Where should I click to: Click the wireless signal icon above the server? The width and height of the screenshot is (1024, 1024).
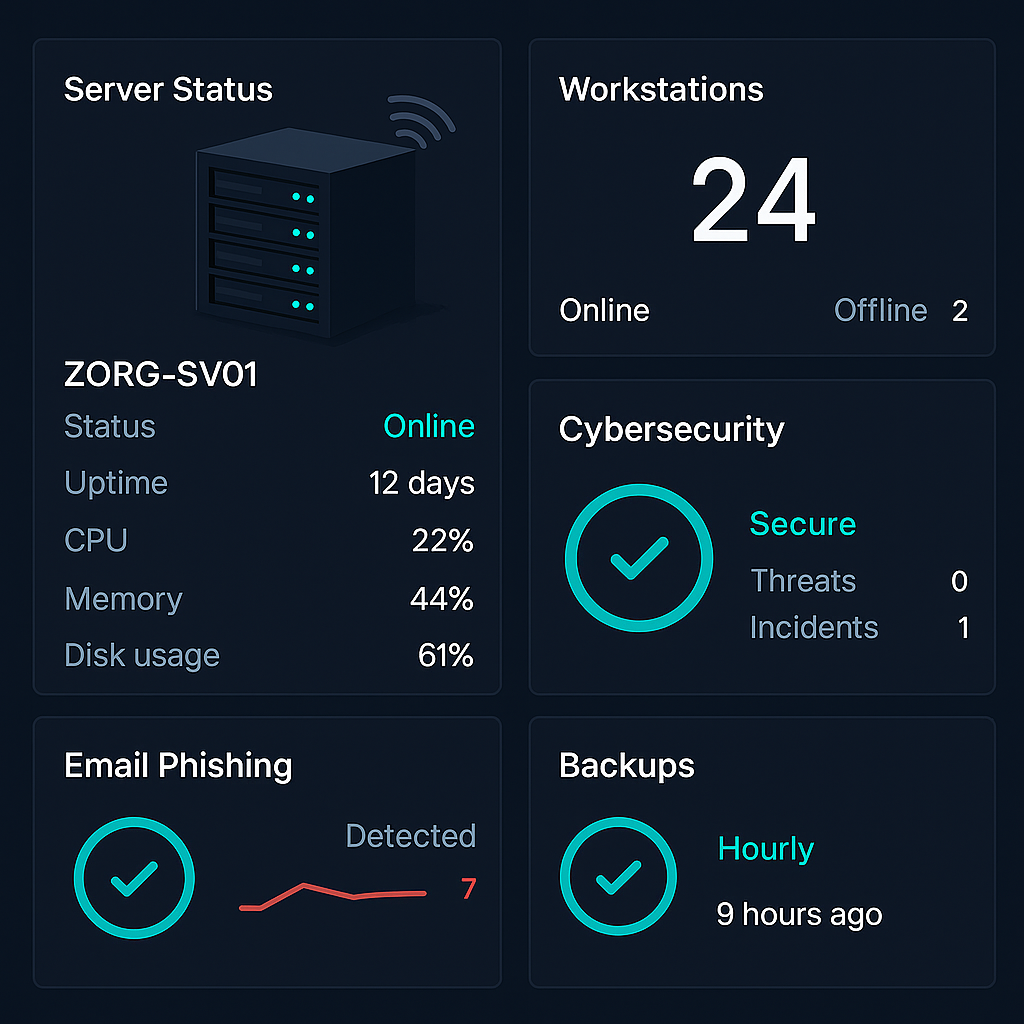tap(421, 122)
